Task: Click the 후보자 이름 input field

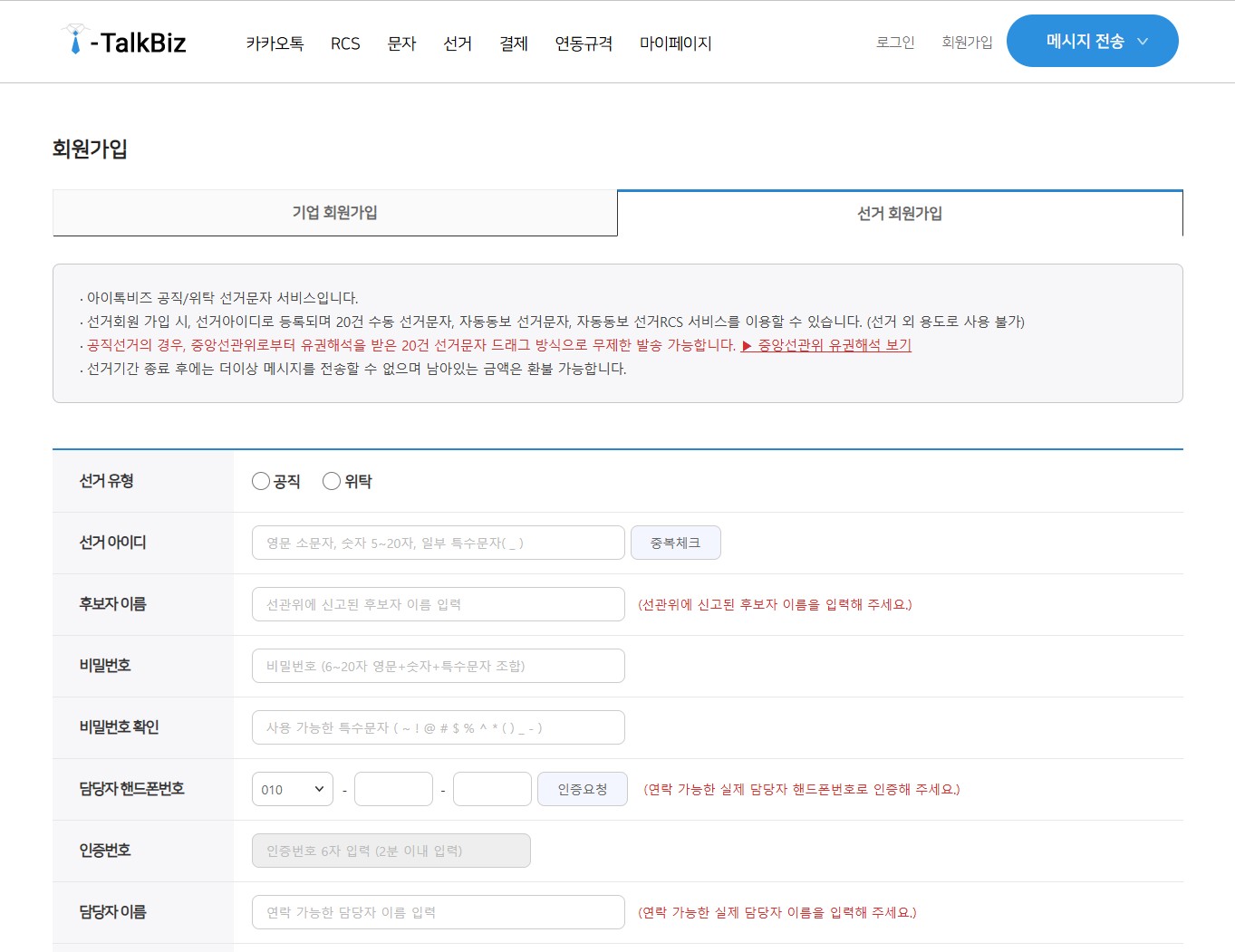Action: (x=438, y=603)
